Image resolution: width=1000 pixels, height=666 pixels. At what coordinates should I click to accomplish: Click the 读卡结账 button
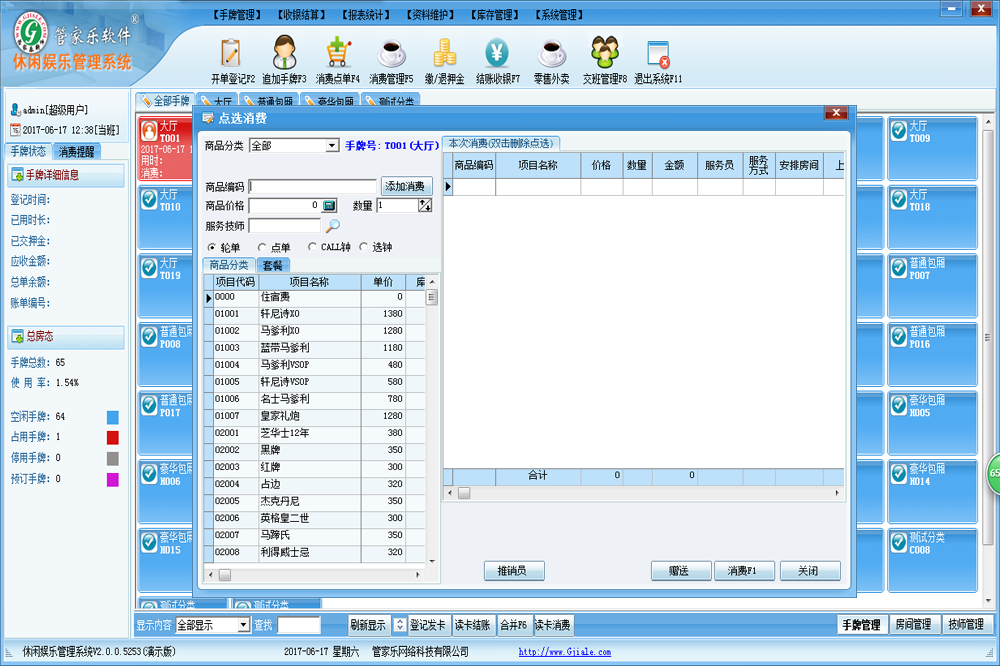pos(473,625)
